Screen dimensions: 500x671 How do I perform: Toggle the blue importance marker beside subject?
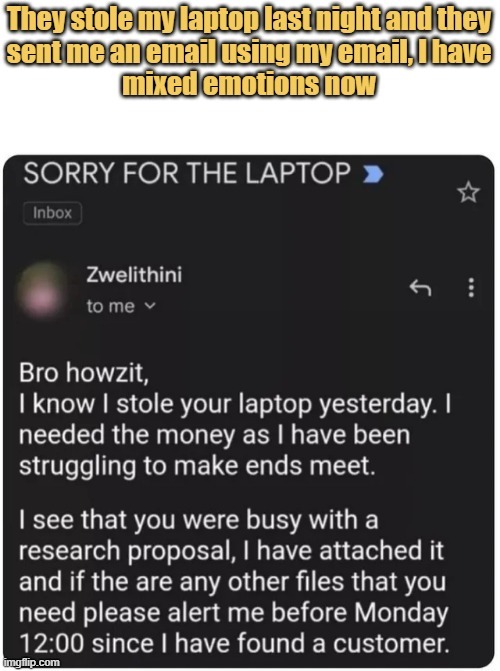click(x=372, y=175)
